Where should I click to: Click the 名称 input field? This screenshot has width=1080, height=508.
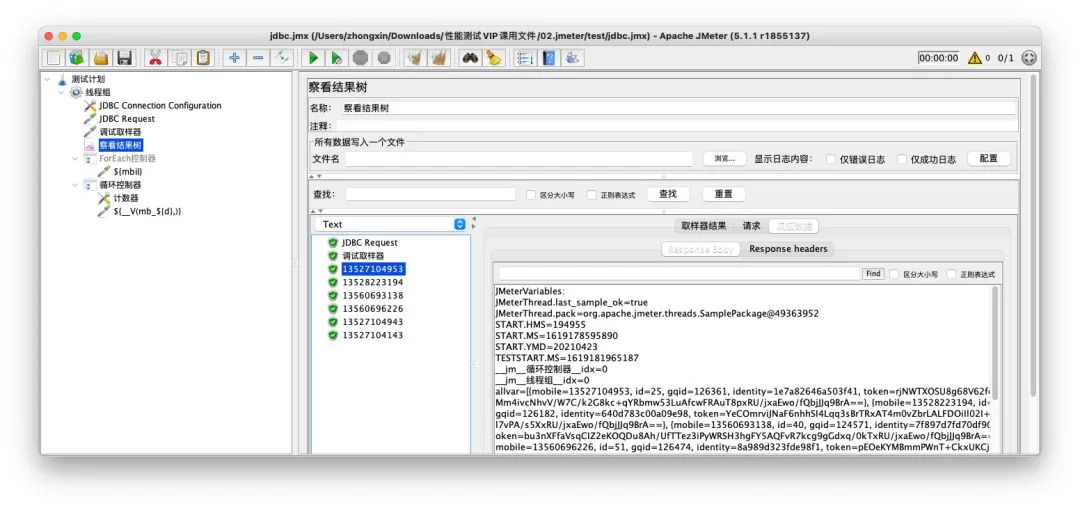[x=679, y=108]
